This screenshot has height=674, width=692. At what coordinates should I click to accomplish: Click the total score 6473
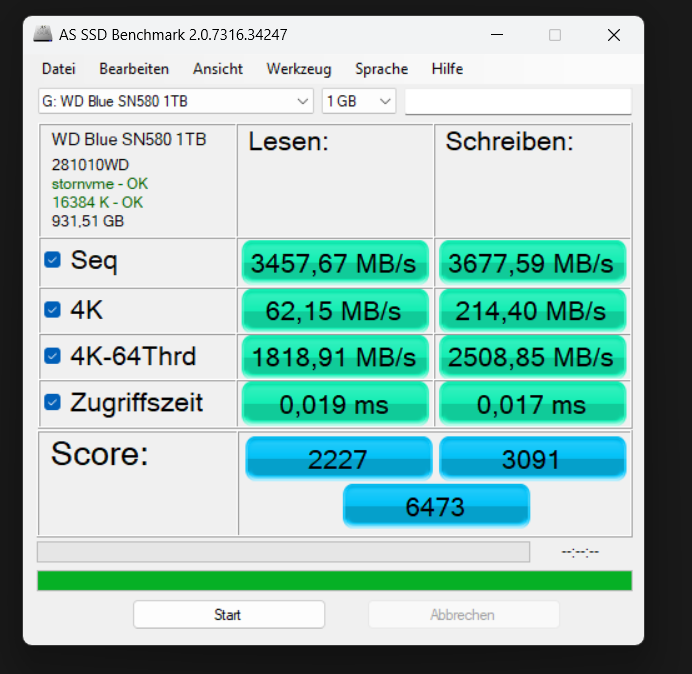[x=436, y=505]
